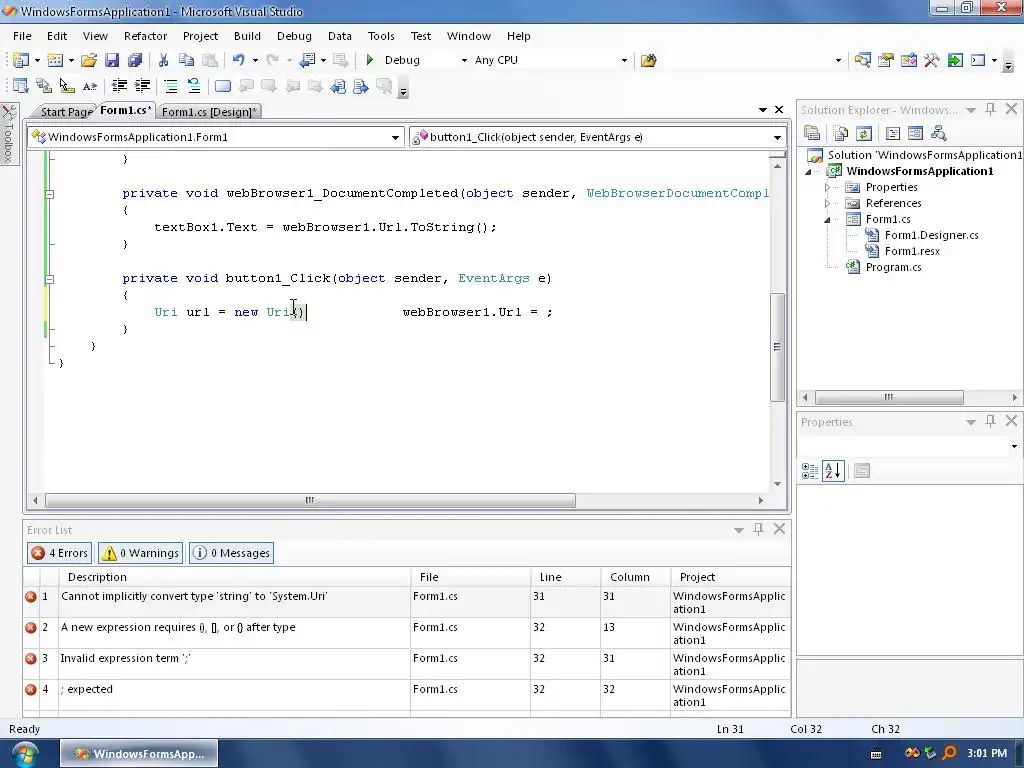
Task: Click the Navigate Backward icon
Action: pyautogui.click(x=306, y=60)
